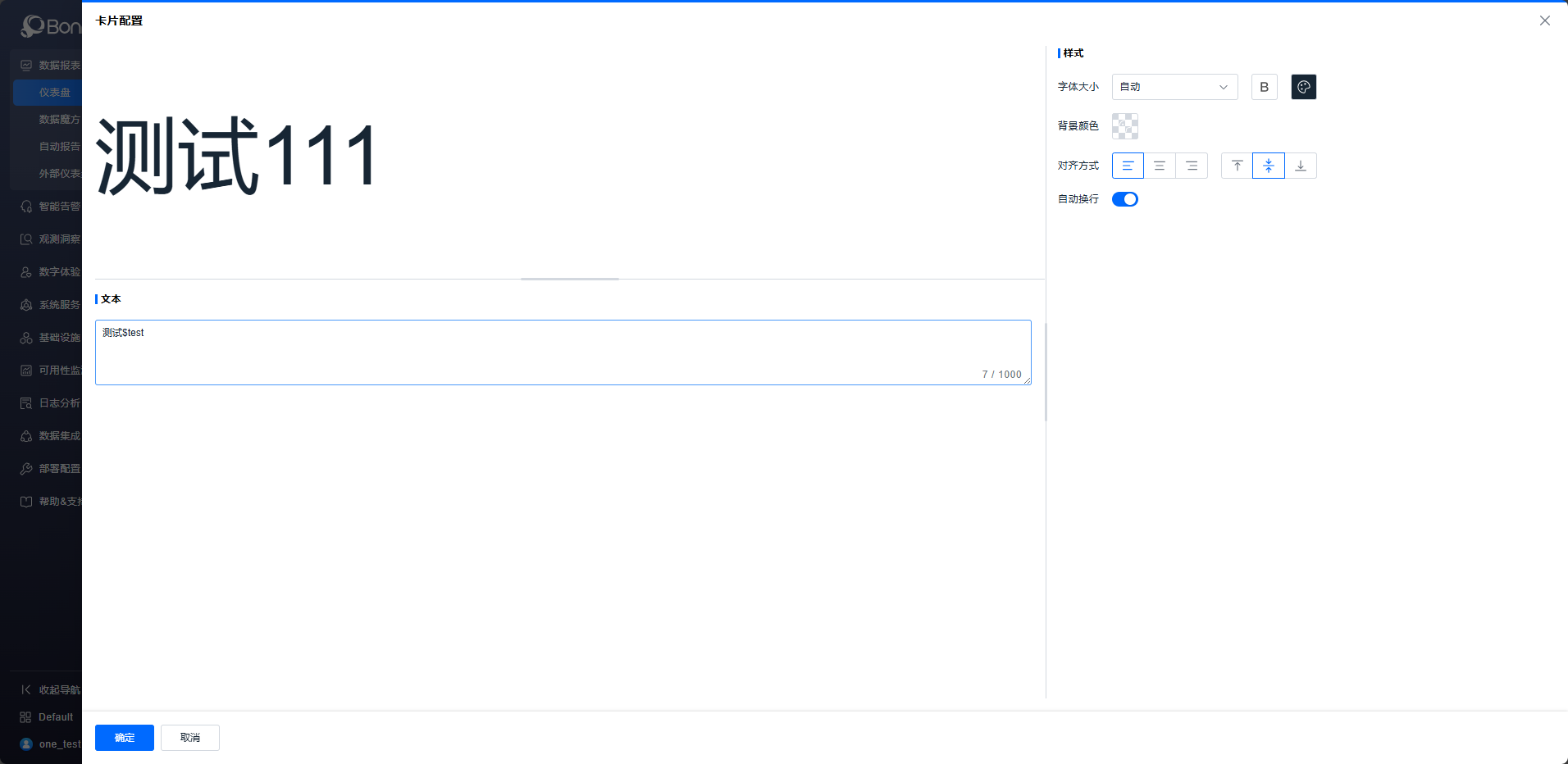Select left horizontal alignment icon

click(x=1128, y=166)
